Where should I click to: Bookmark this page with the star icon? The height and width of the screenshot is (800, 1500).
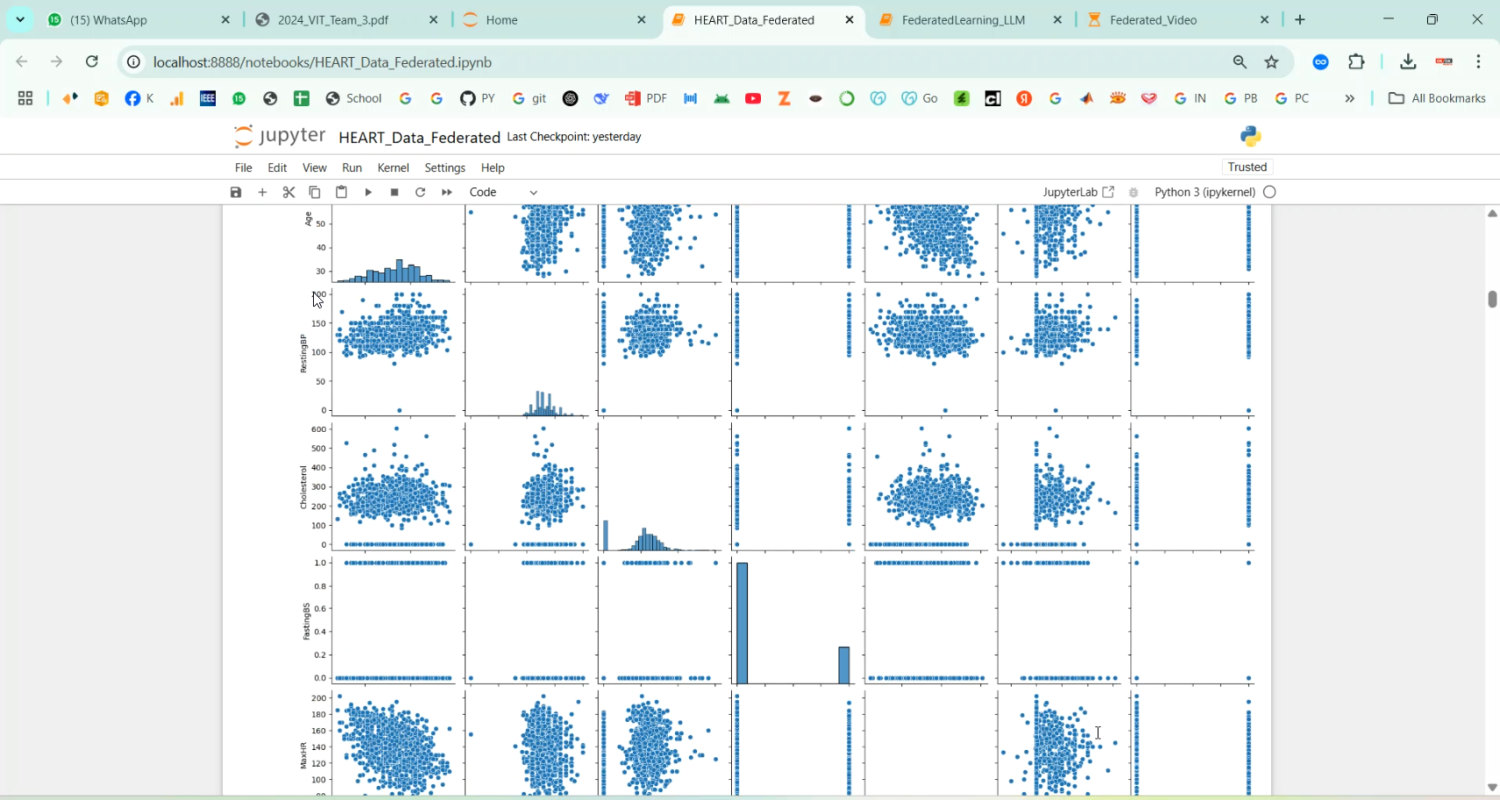[x=1272, y=62]
